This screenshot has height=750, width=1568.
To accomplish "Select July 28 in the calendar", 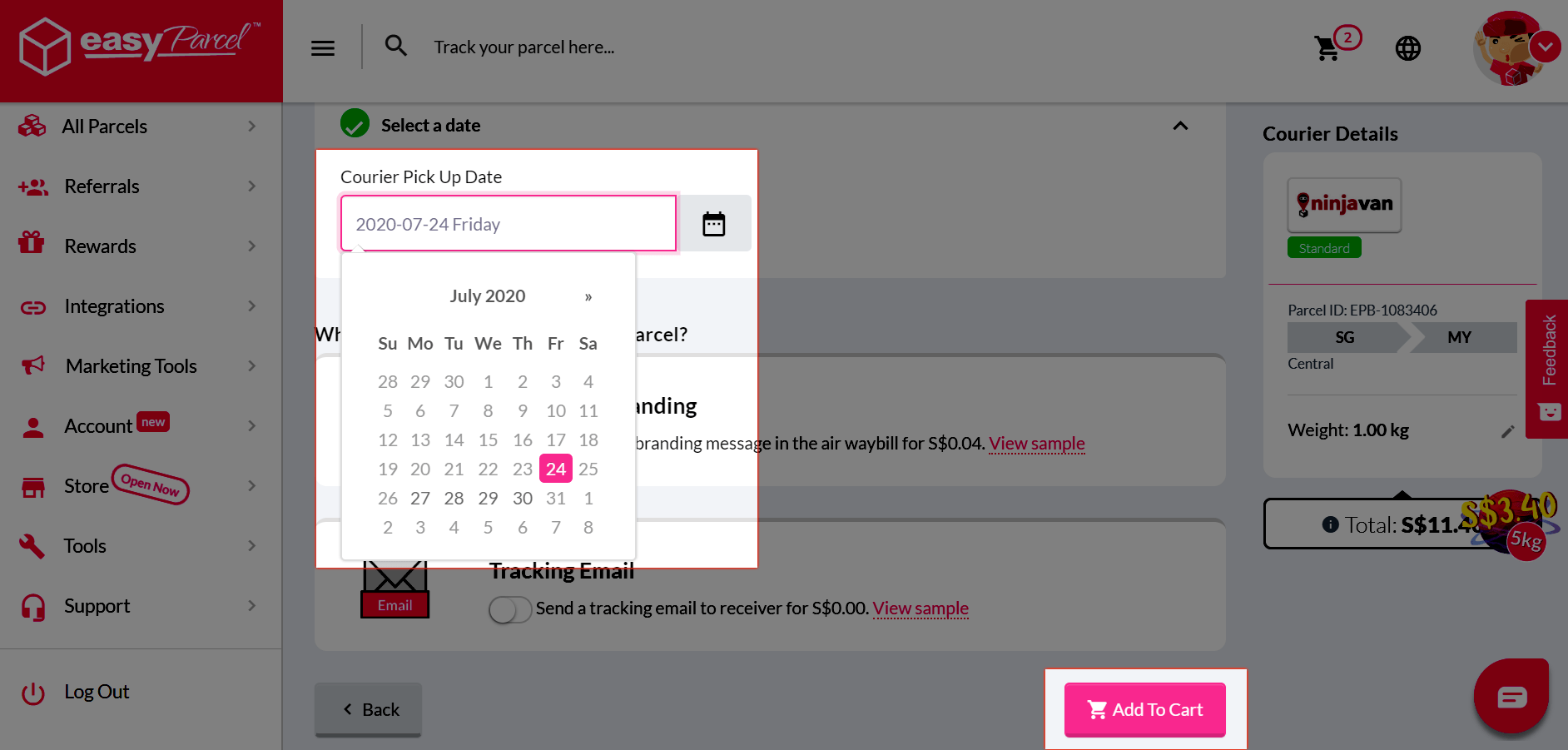I will tap(454, 499).
